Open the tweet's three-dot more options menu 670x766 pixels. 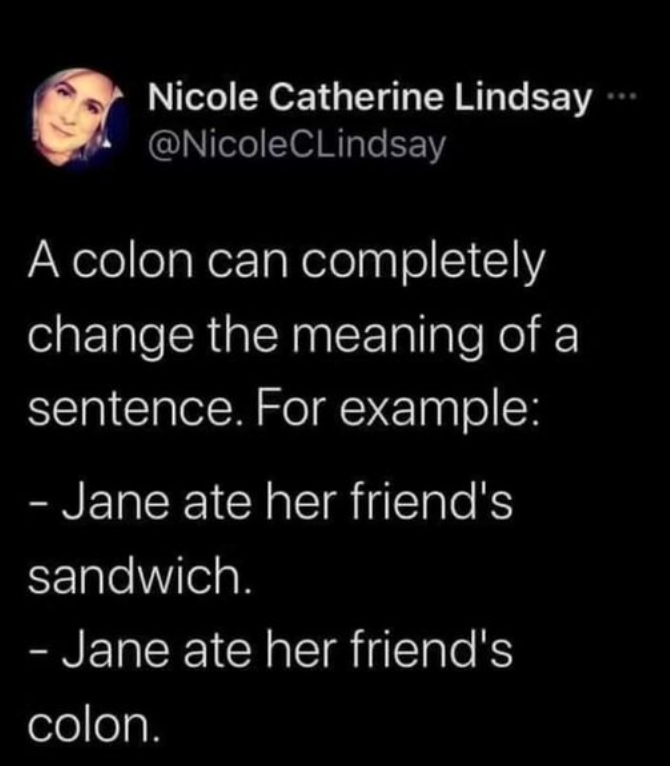pos(620,100)
